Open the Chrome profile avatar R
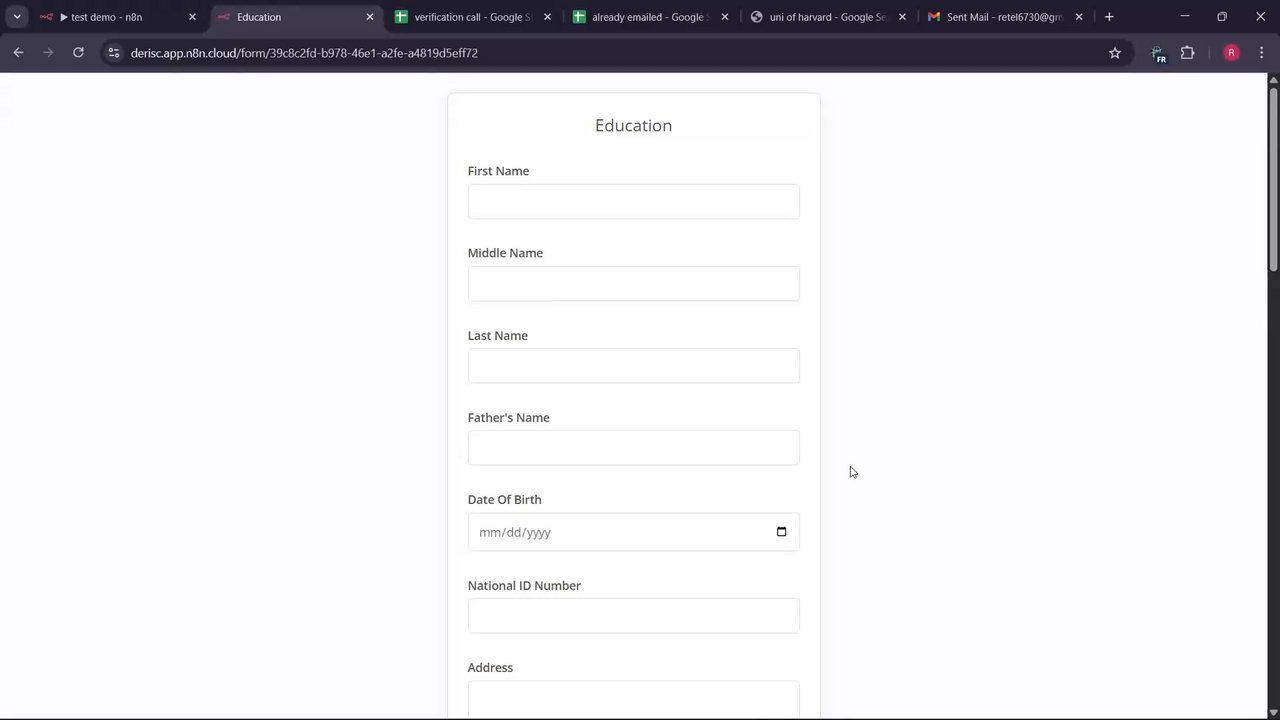This screenshot has height=720, width=1280. [1231, 53]
